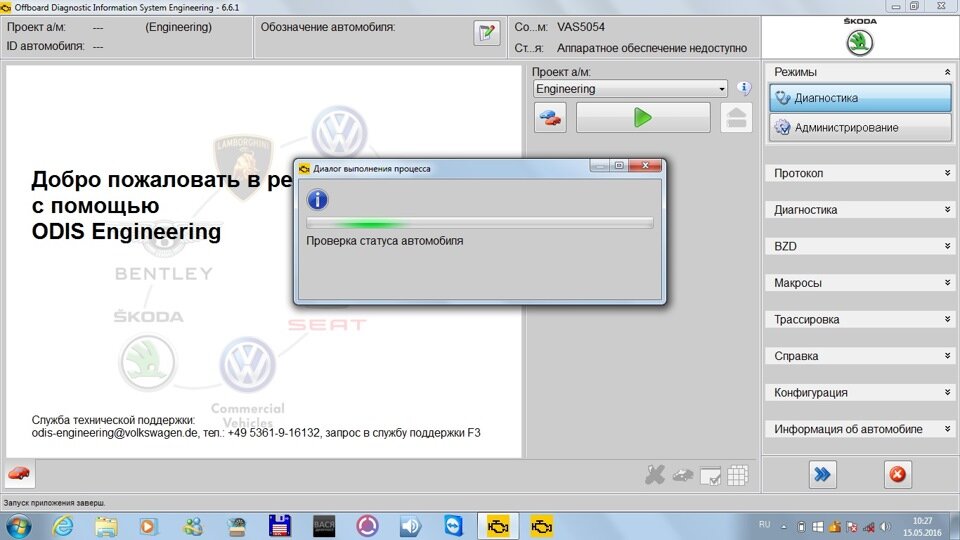Open the speaker app in taskbar

coord(410,526)
